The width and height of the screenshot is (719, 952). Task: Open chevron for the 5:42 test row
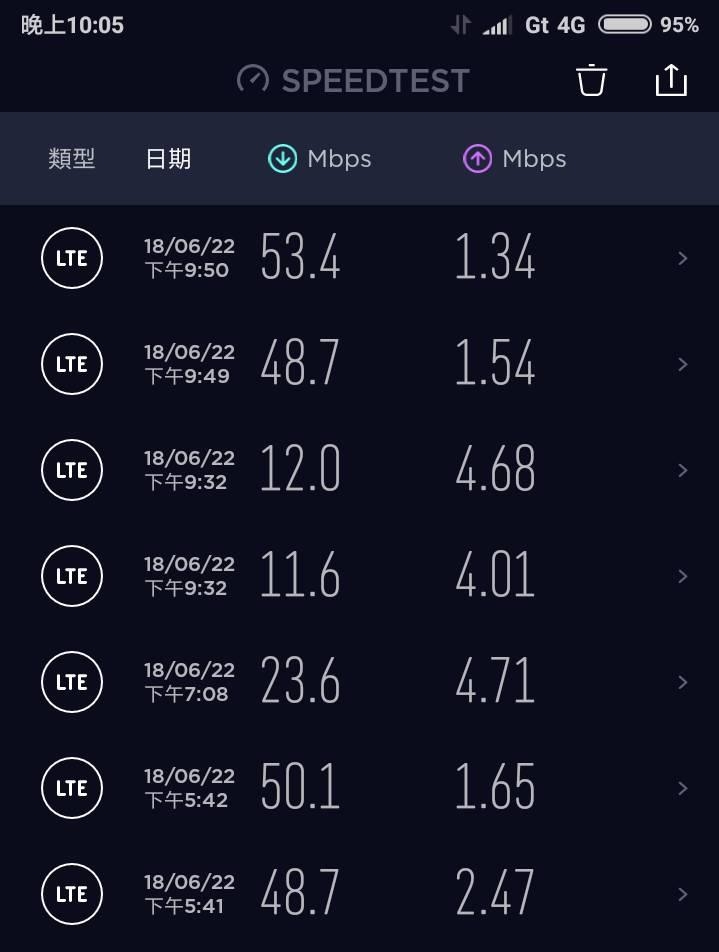click(x=683, y=788)
